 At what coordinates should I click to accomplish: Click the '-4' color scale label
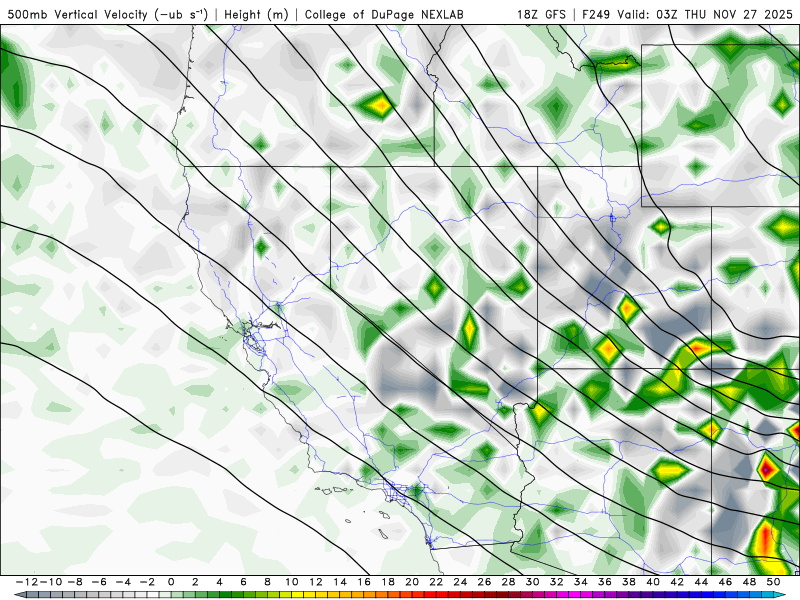click(x=123, y=582)
